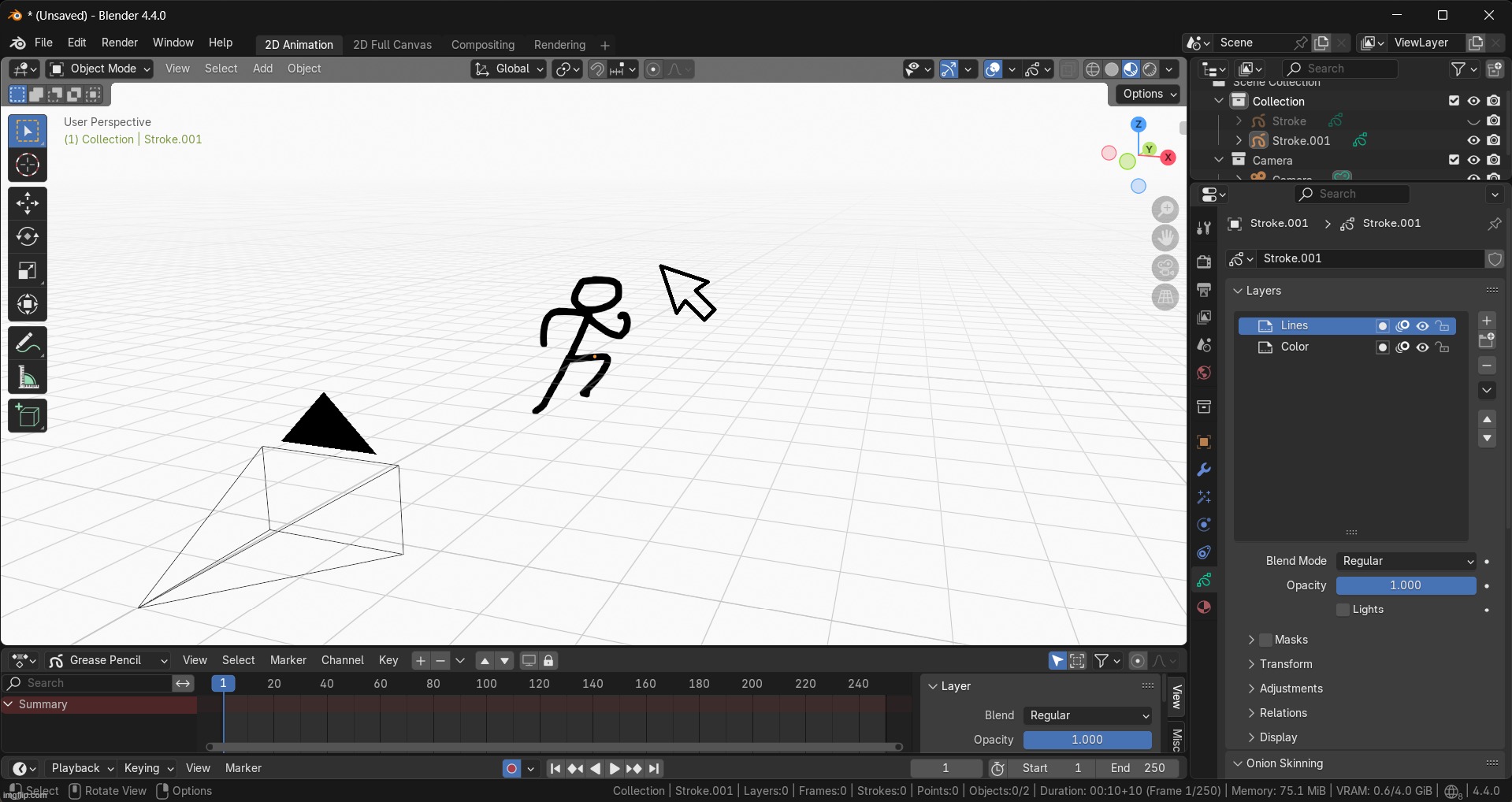Adjust the dope sheet Layer Opacity slider

[x=1087, y=740]
